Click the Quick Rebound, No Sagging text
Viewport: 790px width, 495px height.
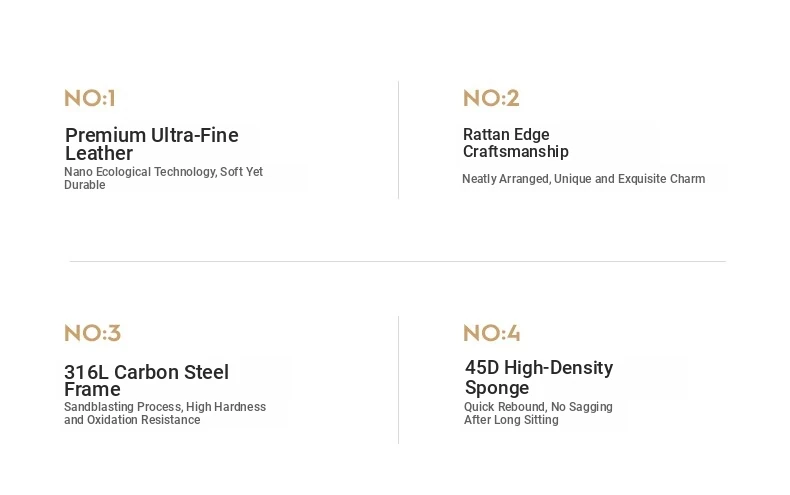pos(538,407)
